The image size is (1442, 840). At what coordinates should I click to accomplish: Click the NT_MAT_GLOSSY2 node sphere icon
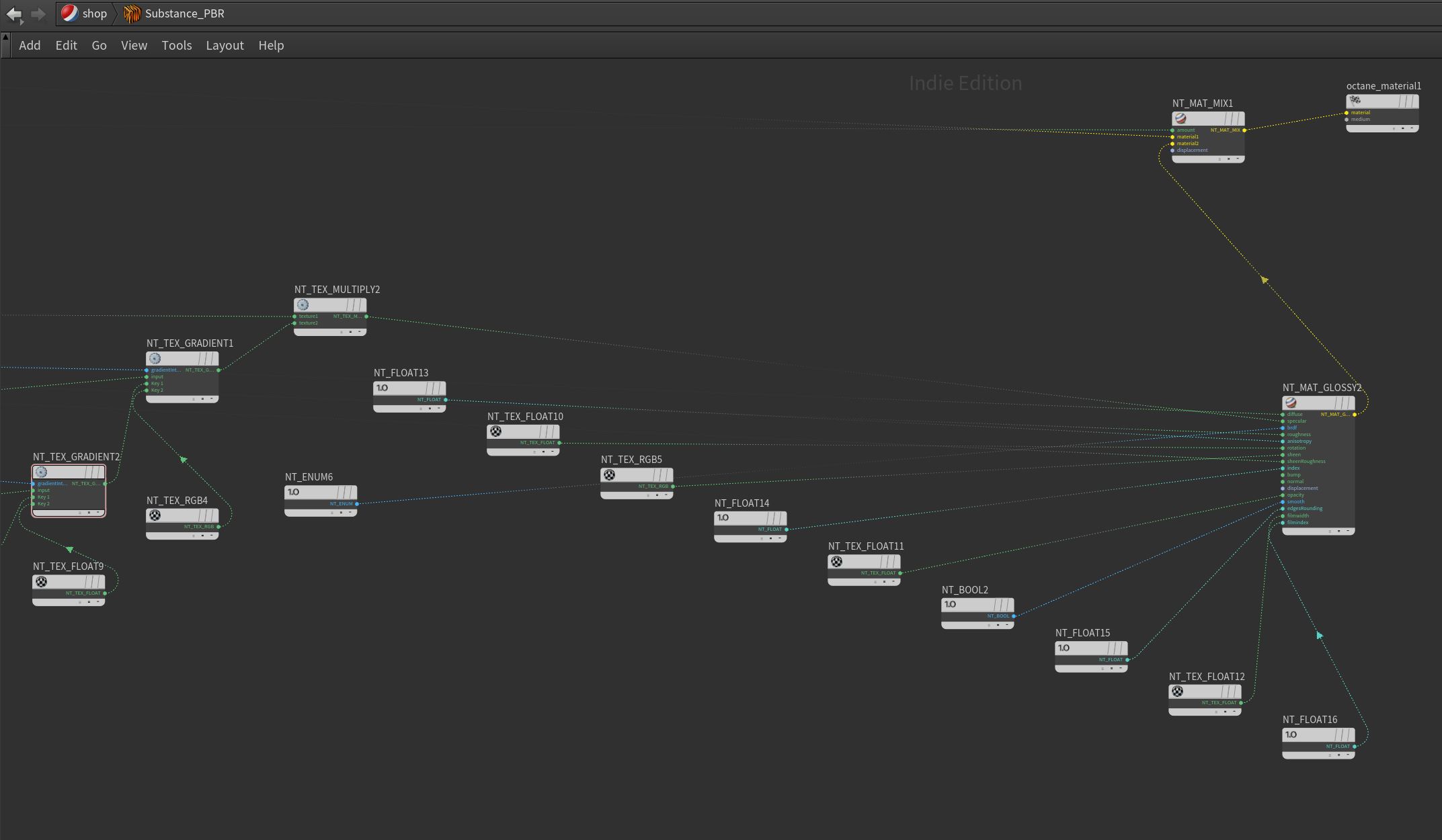1291,403
